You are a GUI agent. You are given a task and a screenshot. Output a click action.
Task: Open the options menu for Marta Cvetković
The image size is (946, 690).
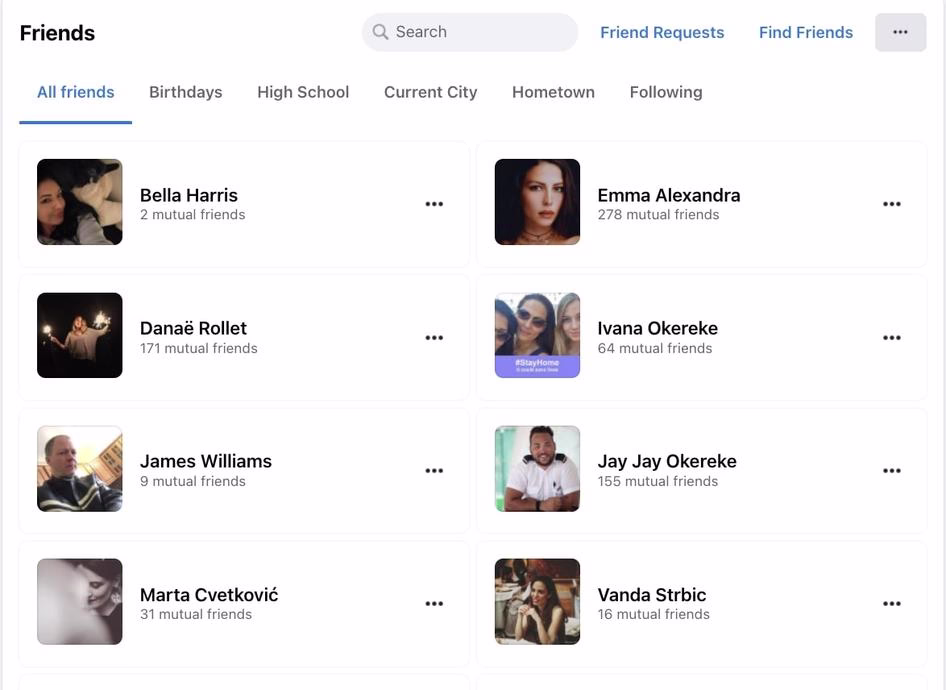(x=434, y=603)
